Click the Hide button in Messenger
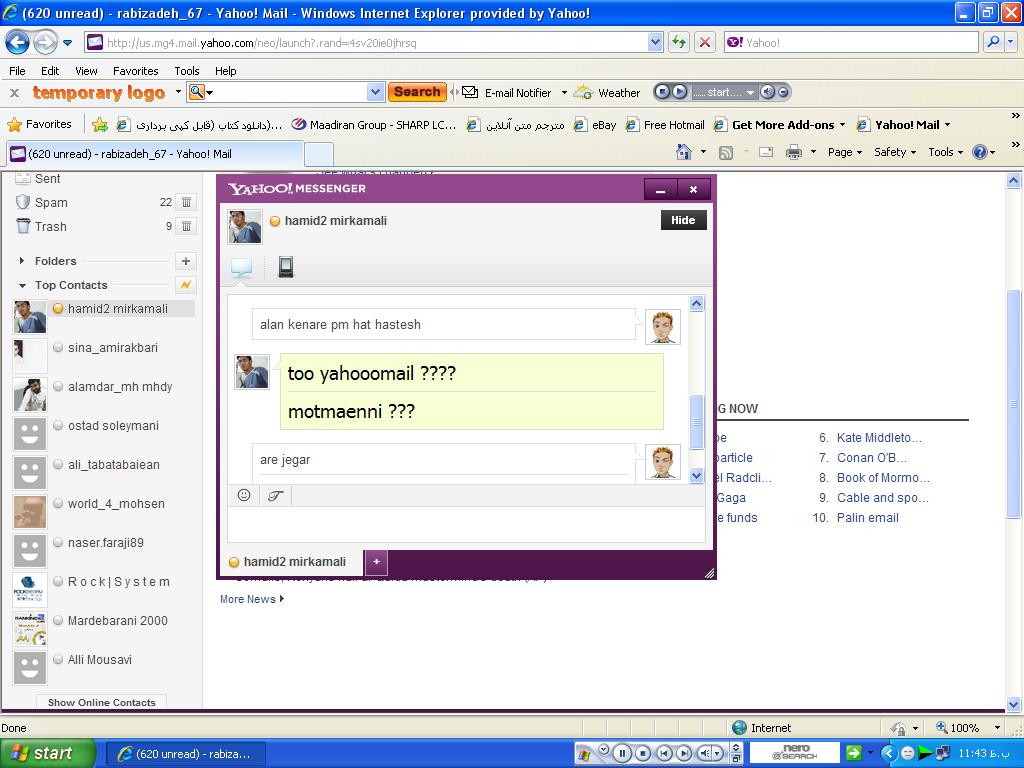The image size is (1024, 768). [683, 220]
